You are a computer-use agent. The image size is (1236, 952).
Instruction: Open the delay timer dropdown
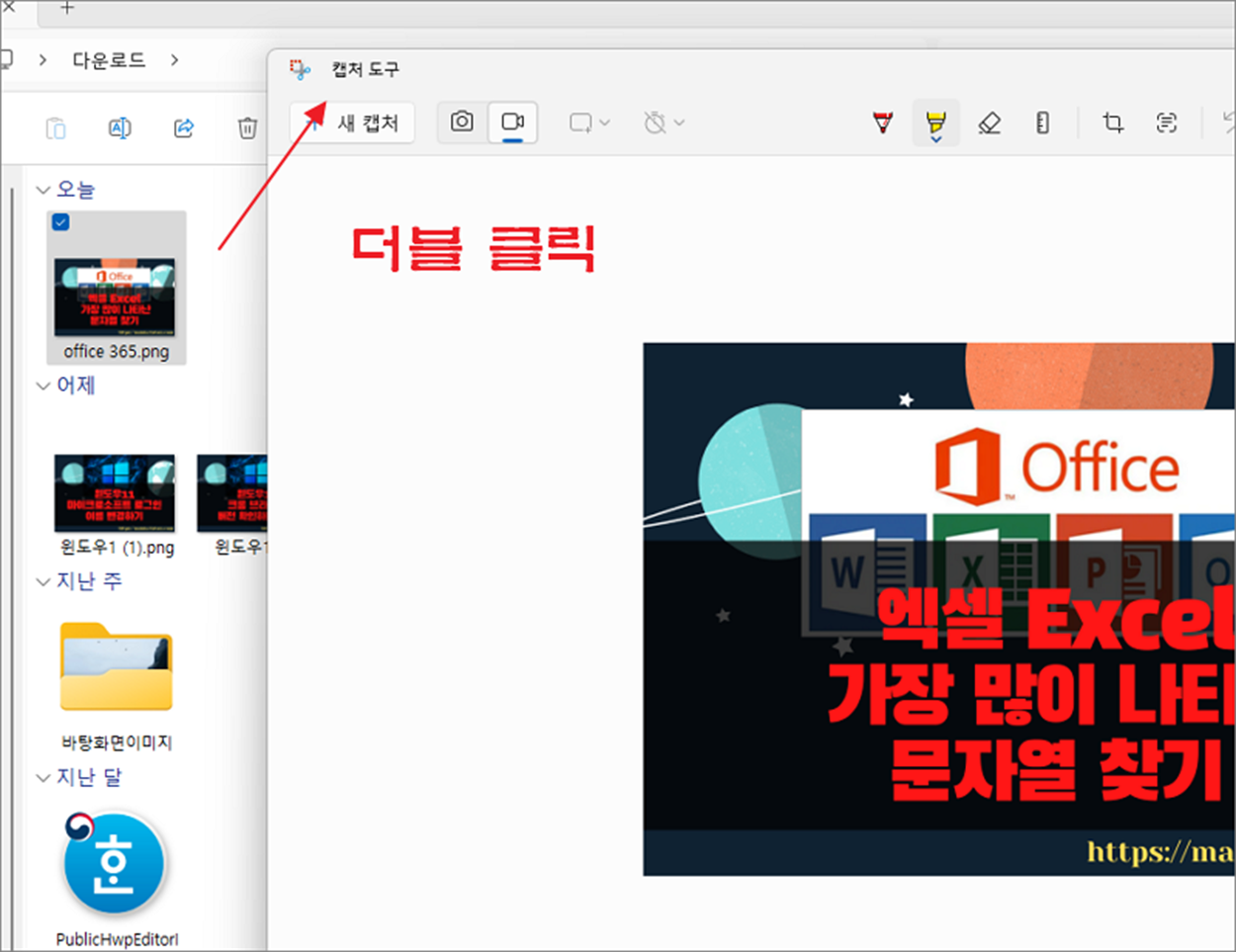coord(663,123)
